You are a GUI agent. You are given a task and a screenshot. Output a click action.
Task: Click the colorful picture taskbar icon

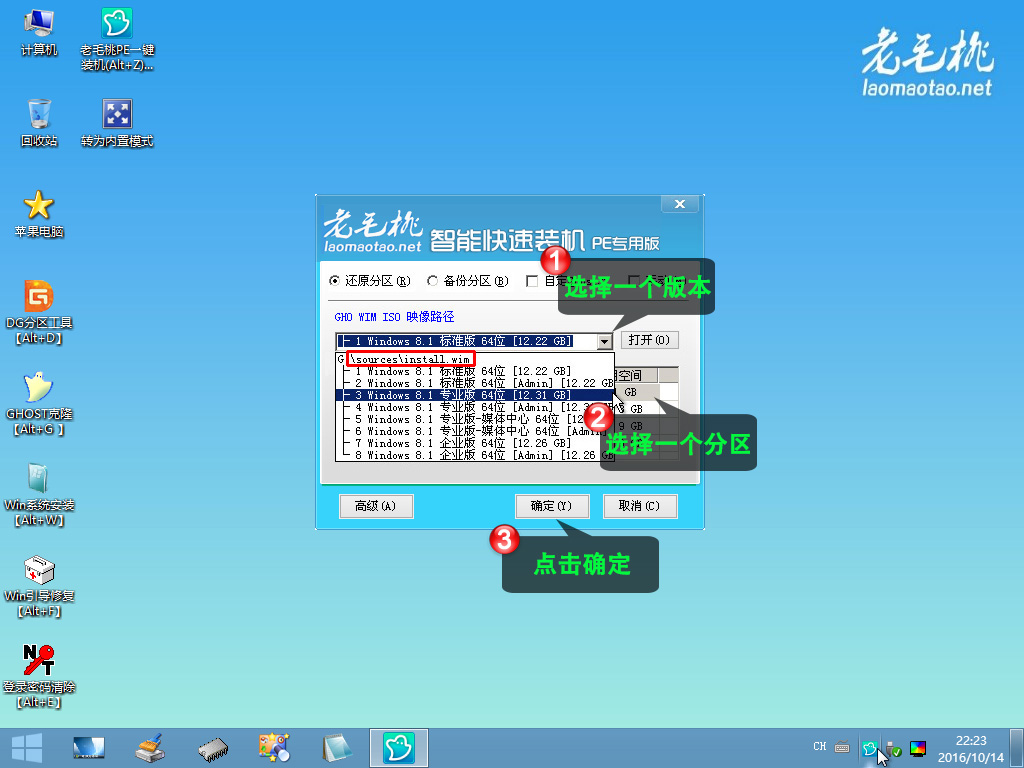click(x=274, y=748)
